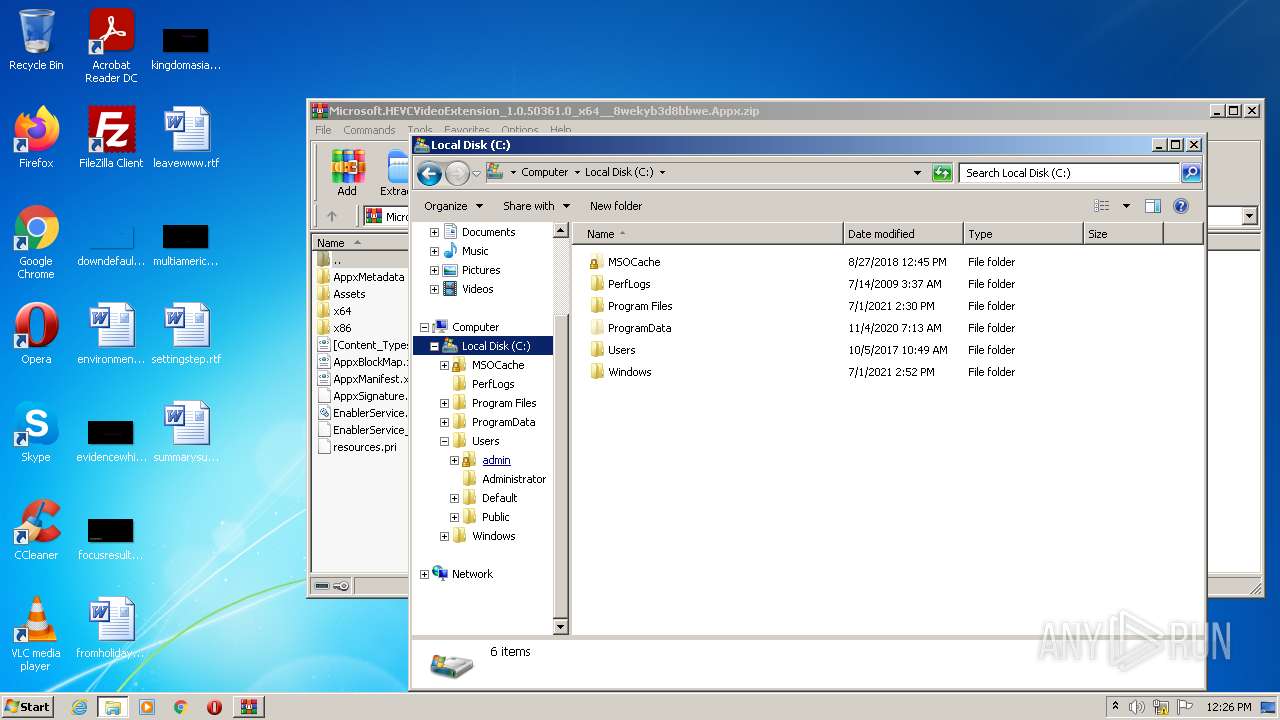Expand MSOCache tree node
The image size is (1280, 720).
(x=444, y=365)
